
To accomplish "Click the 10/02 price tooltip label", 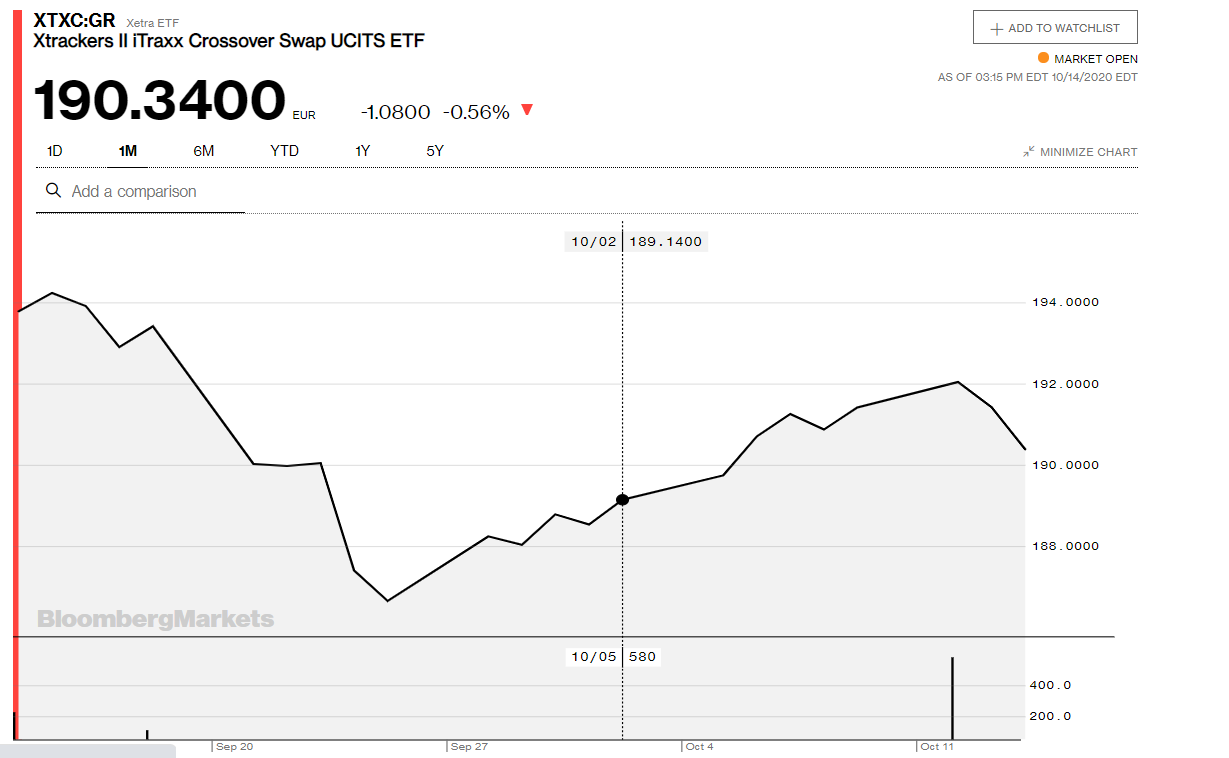I will click(x=637, y=241).
